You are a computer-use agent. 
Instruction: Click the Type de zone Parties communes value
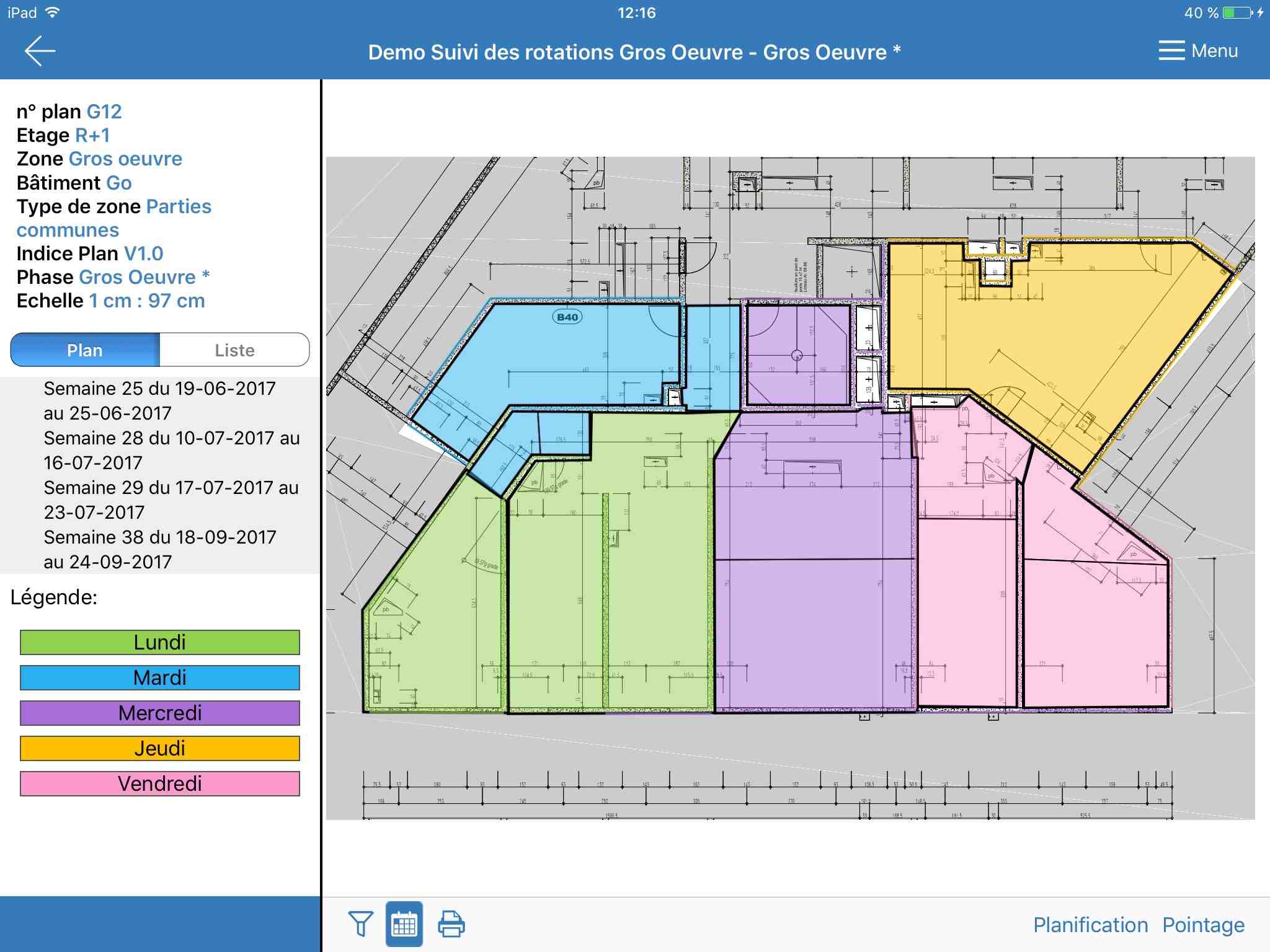(x=114, y=218)
